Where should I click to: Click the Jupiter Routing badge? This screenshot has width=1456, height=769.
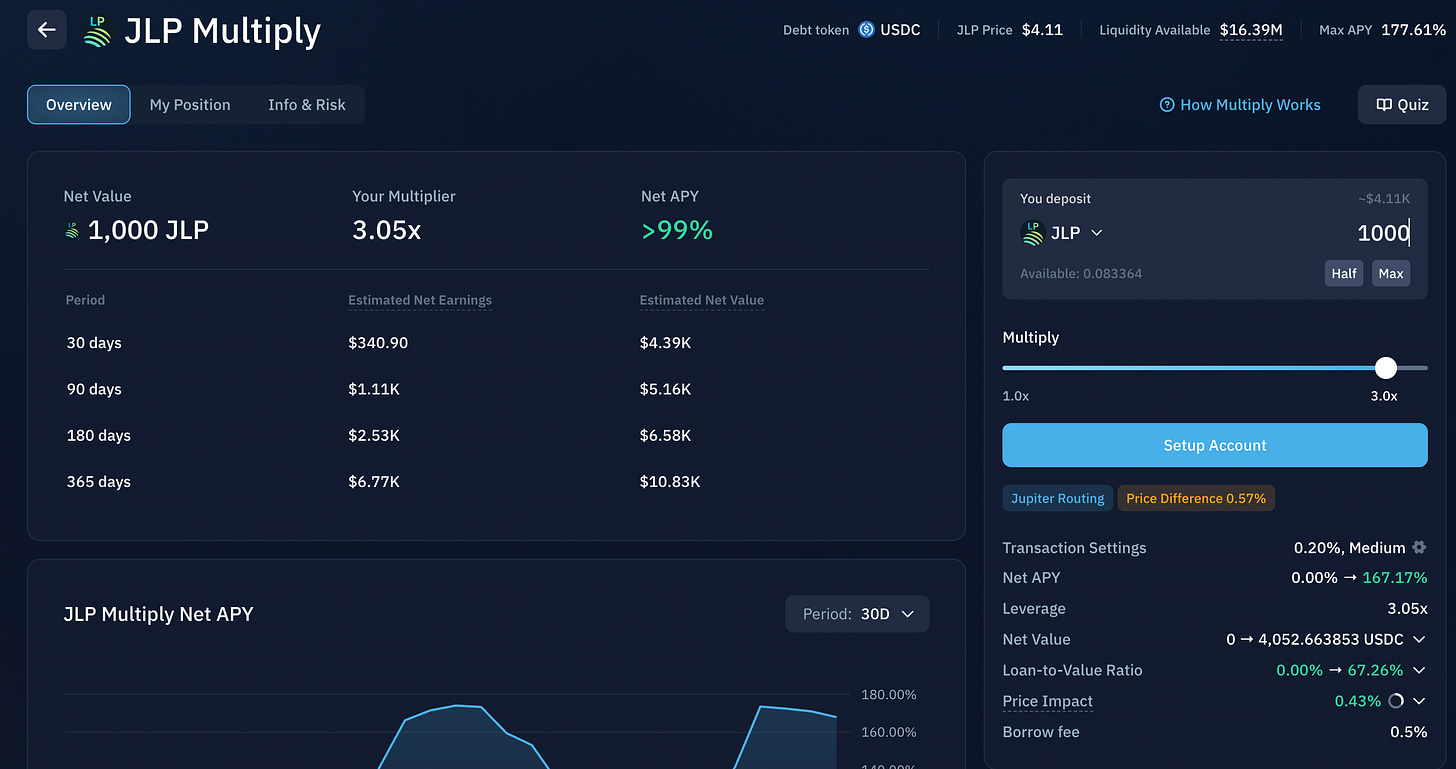tap(1057, 498)
